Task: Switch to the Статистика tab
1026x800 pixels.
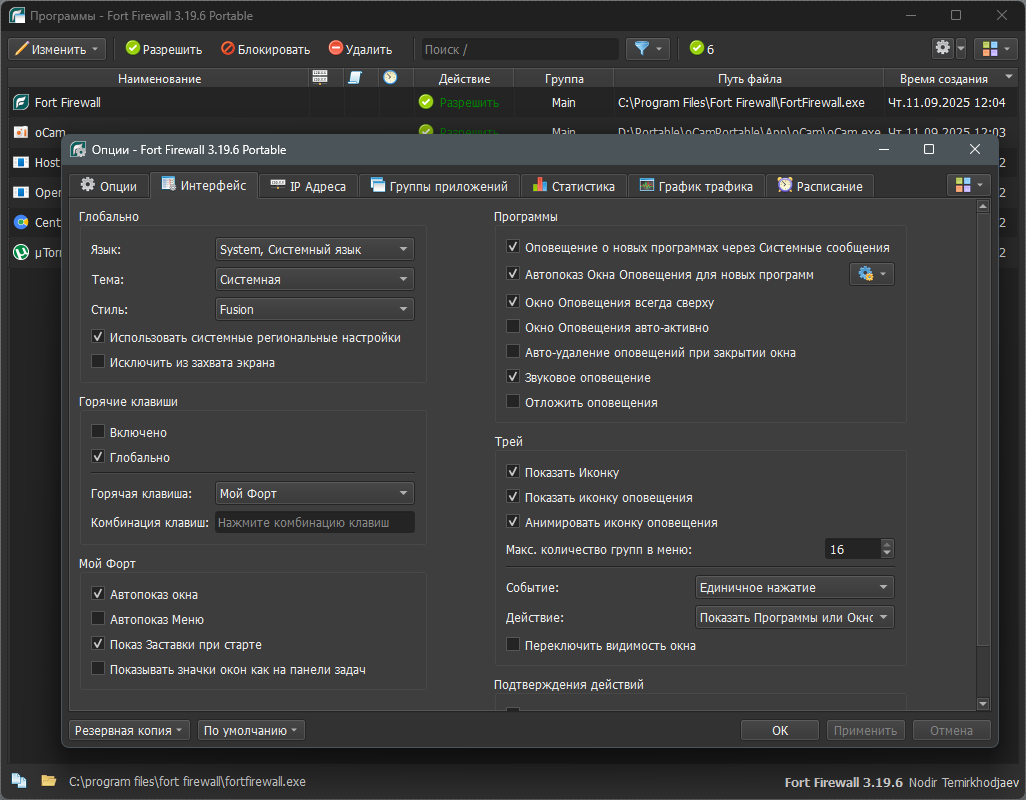Action: (574, 186)
